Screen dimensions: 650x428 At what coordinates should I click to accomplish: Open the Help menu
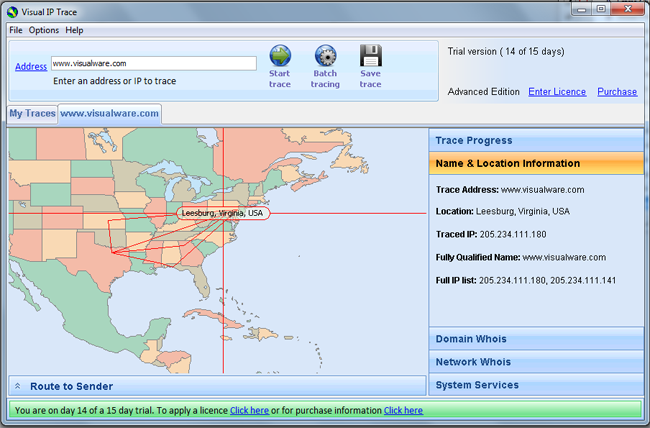click(x=74, y=30)
